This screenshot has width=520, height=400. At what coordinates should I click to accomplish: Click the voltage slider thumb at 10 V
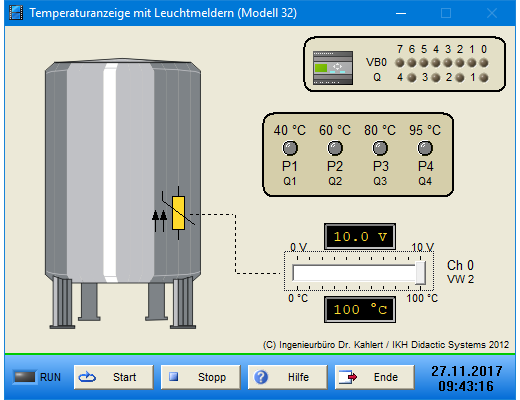click(420, 273)
